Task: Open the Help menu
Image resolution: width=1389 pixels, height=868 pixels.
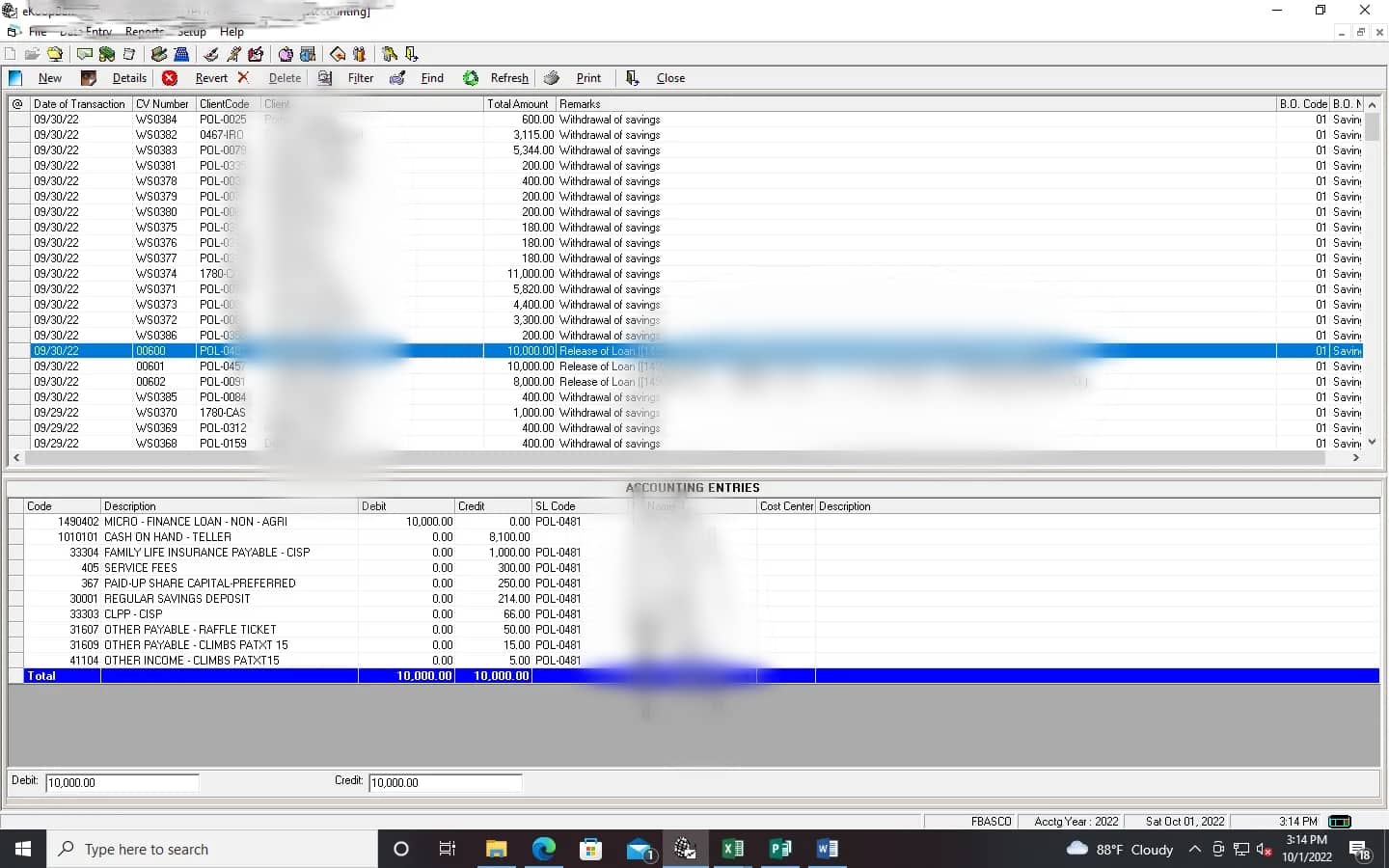Action: [x=231, y=32]
